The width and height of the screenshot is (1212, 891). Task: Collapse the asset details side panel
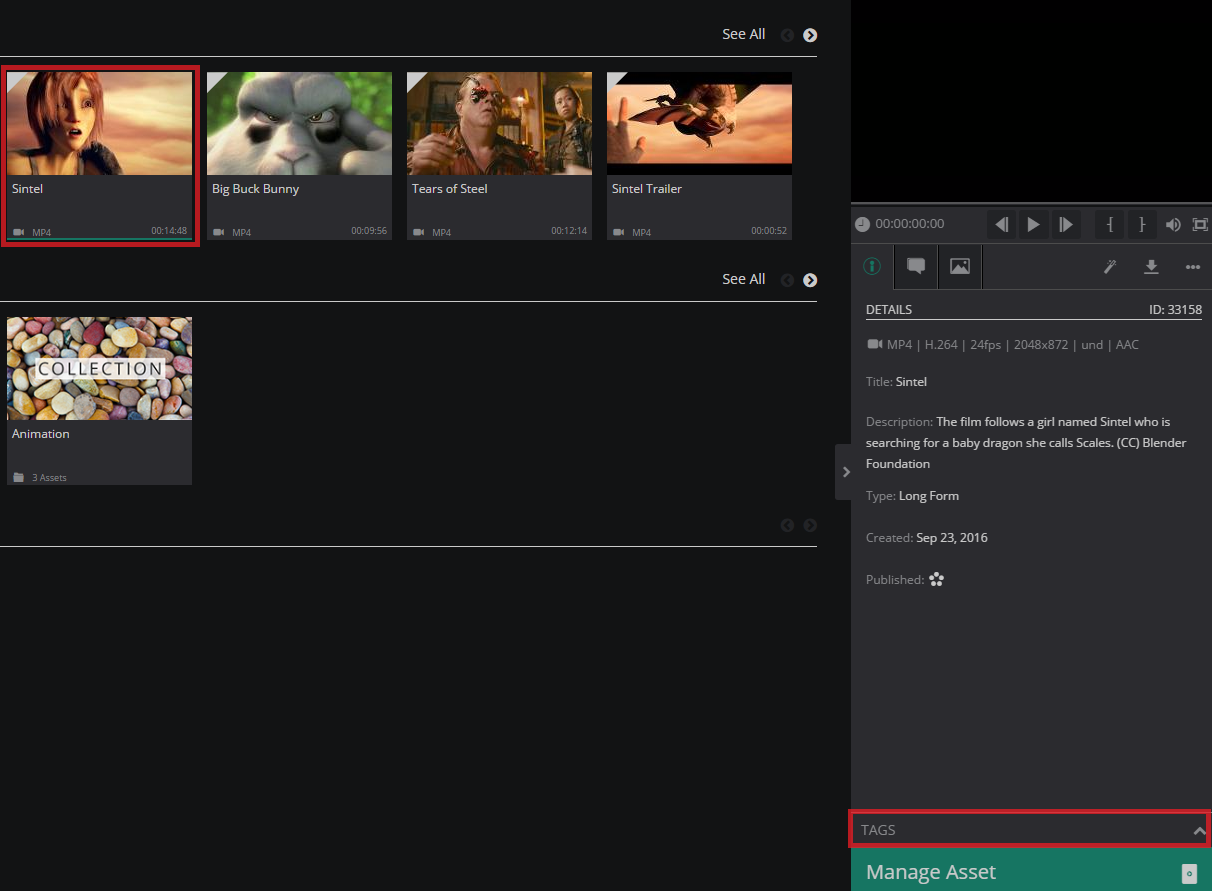coord(845,472)
